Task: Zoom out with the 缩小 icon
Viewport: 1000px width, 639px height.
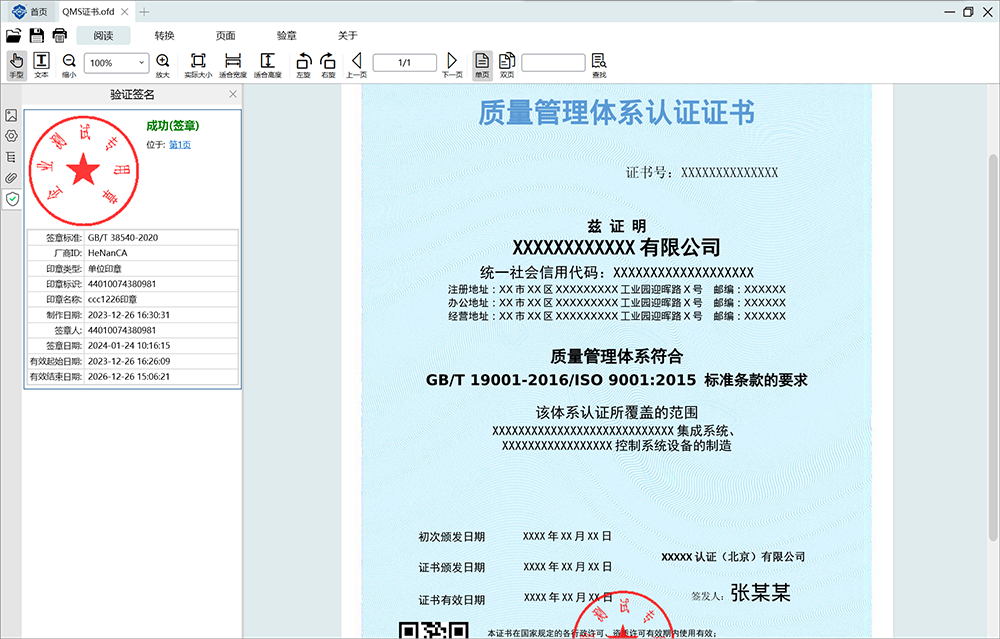Action: pyautogui.click(x=69, y=65)
